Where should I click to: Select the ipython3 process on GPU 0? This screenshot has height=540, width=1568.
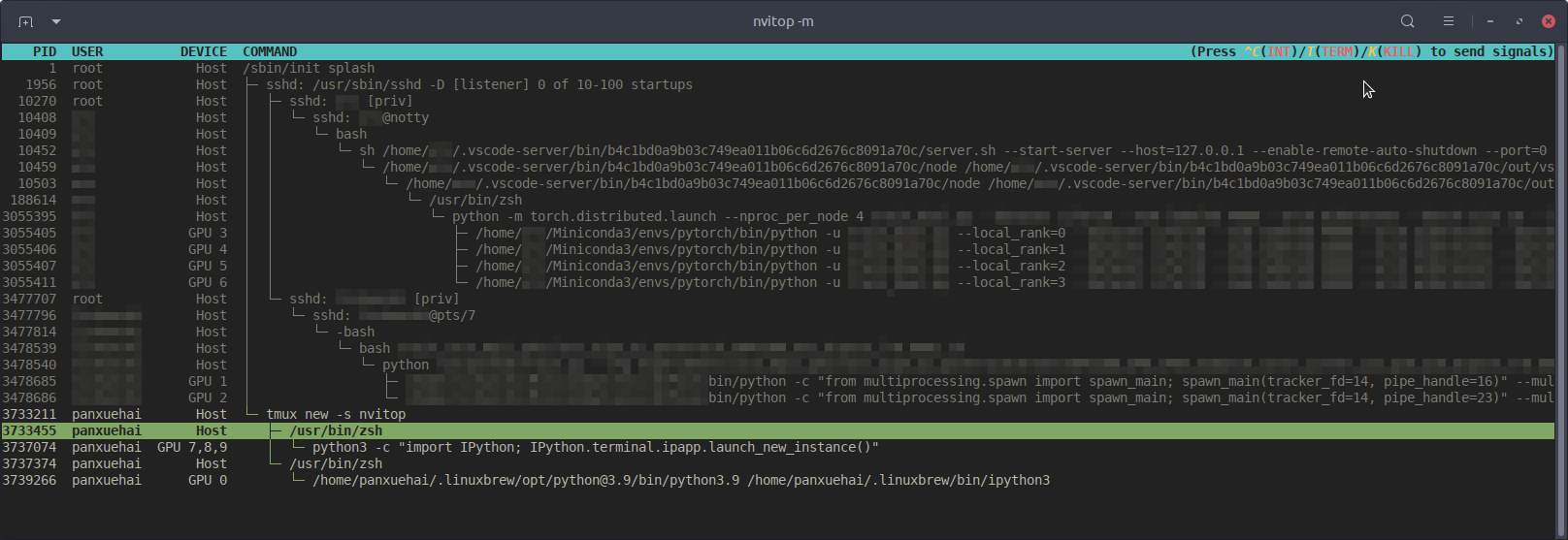click(778, 480)
